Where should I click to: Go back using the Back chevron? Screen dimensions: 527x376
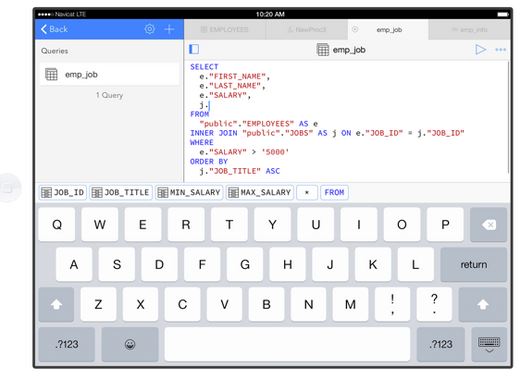tap(54, 29)
